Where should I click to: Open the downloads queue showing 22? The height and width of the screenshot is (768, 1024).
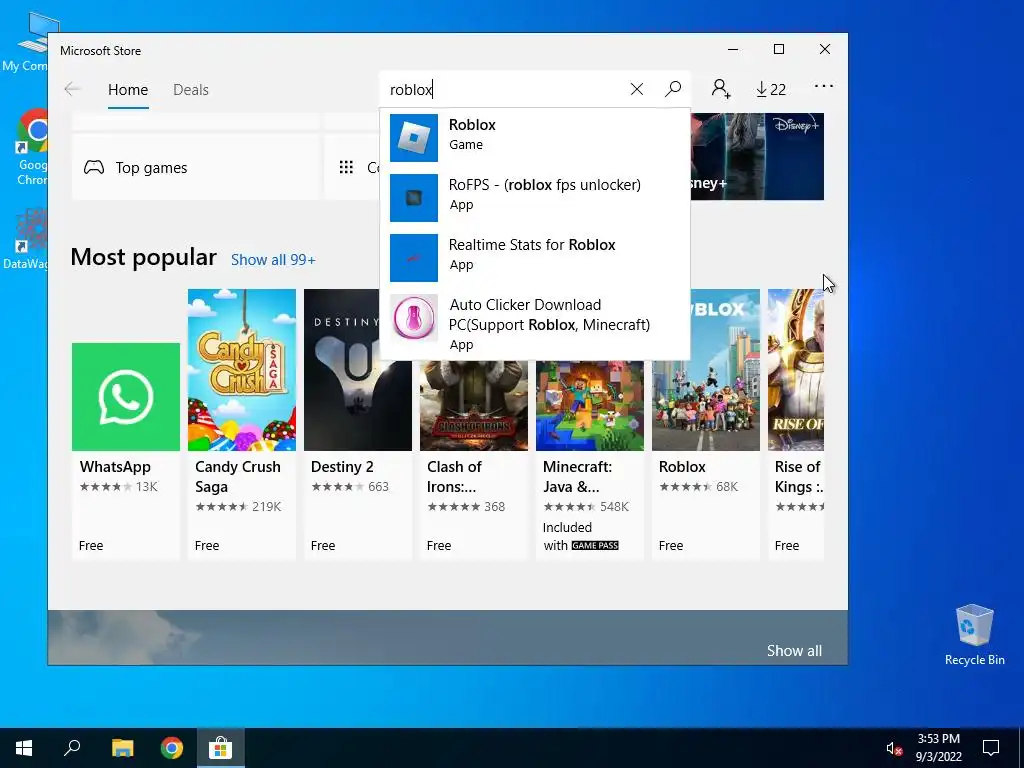point(771,89)
